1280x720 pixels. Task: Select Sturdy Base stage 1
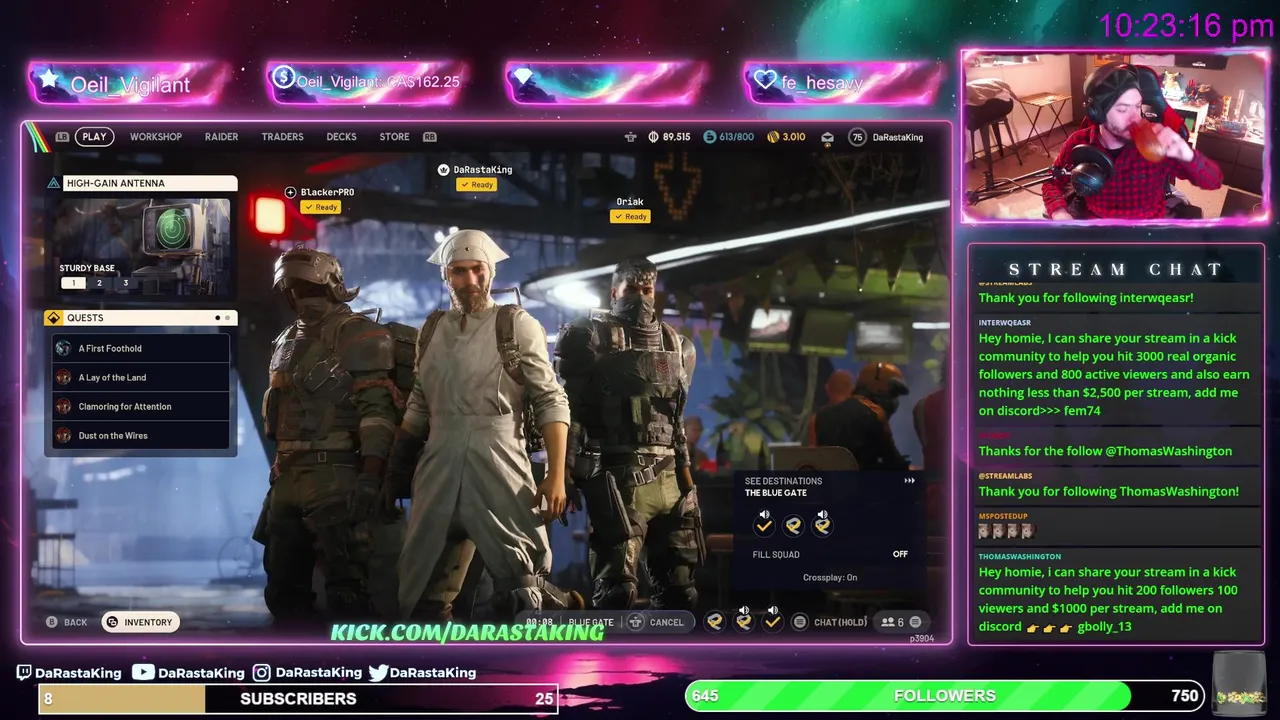(x=73, y=283)
